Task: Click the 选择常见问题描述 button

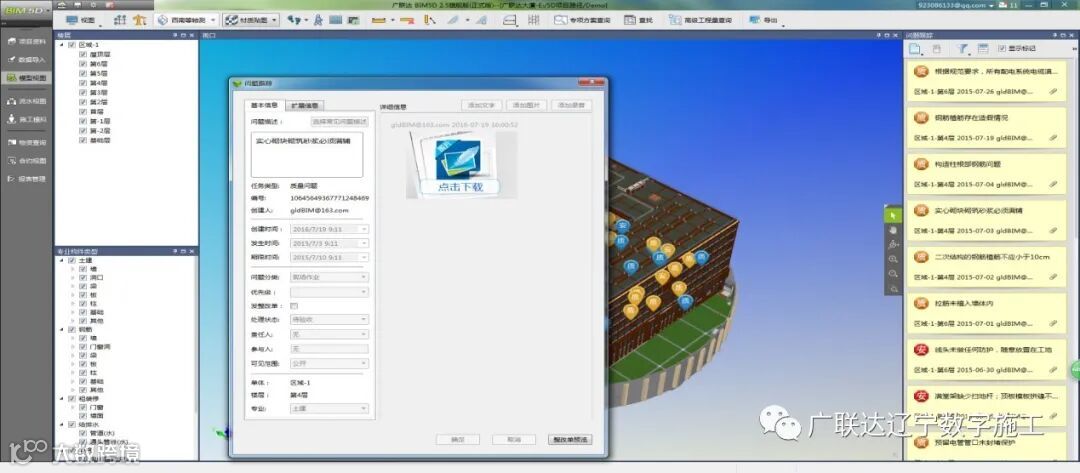Action: 340,121
